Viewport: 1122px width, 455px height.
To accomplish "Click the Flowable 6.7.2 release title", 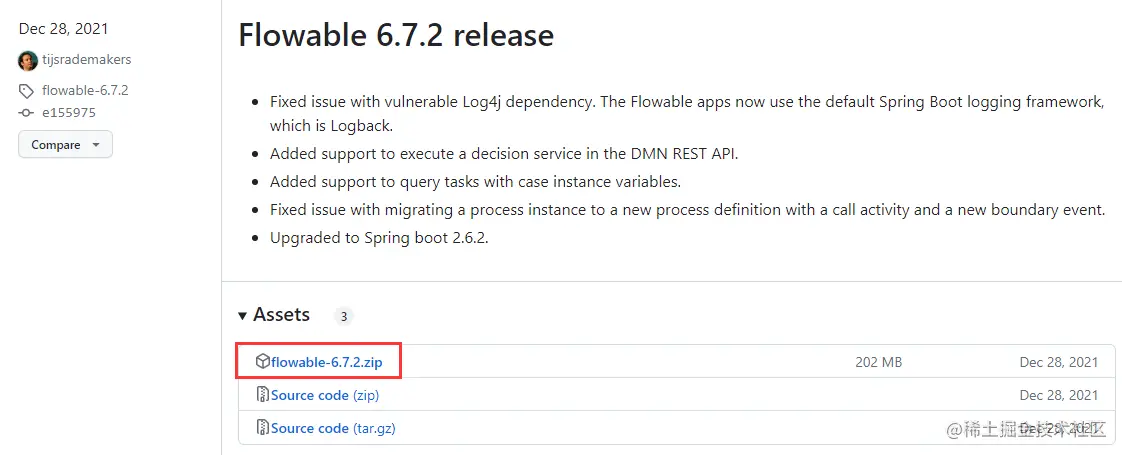I will 396,36.
